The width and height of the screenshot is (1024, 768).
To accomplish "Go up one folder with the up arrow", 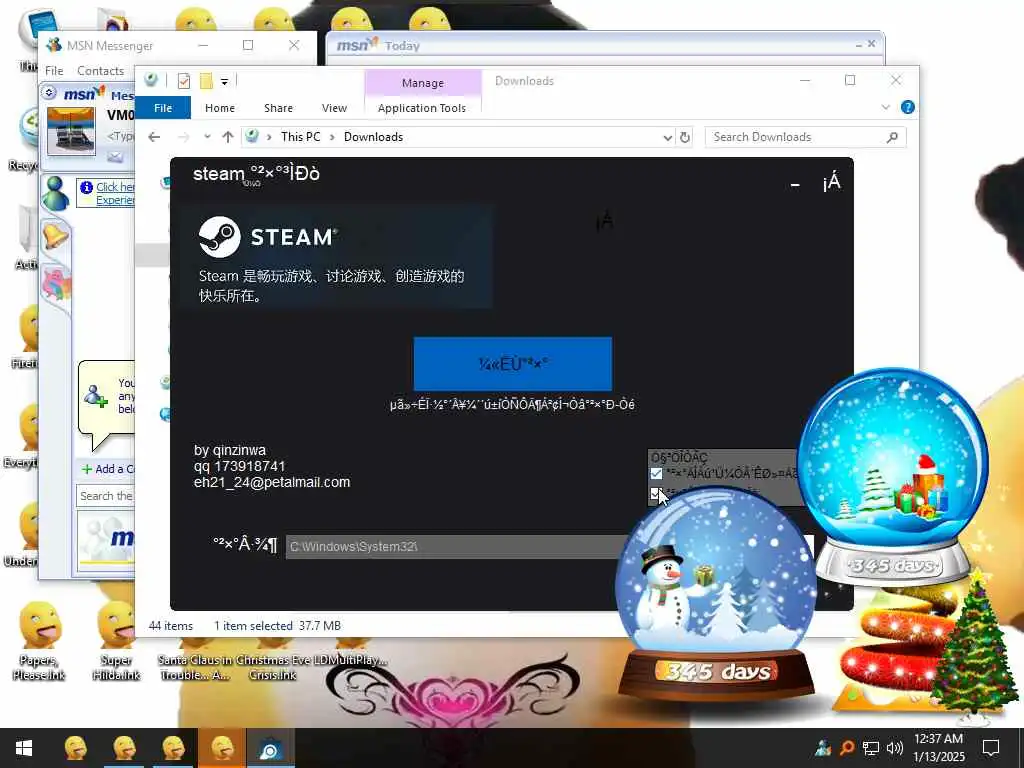I will coord(227,137).
